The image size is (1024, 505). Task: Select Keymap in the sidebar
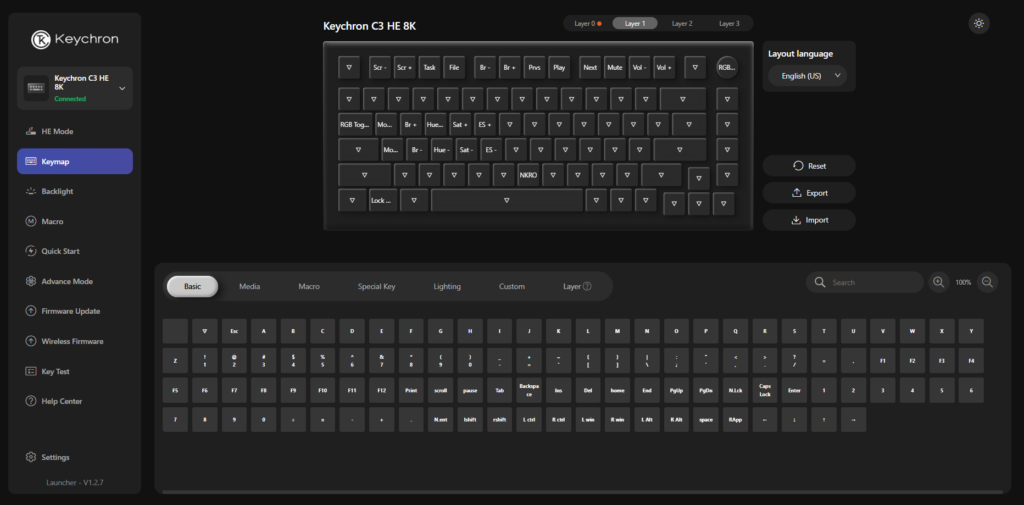coord(74,161)
